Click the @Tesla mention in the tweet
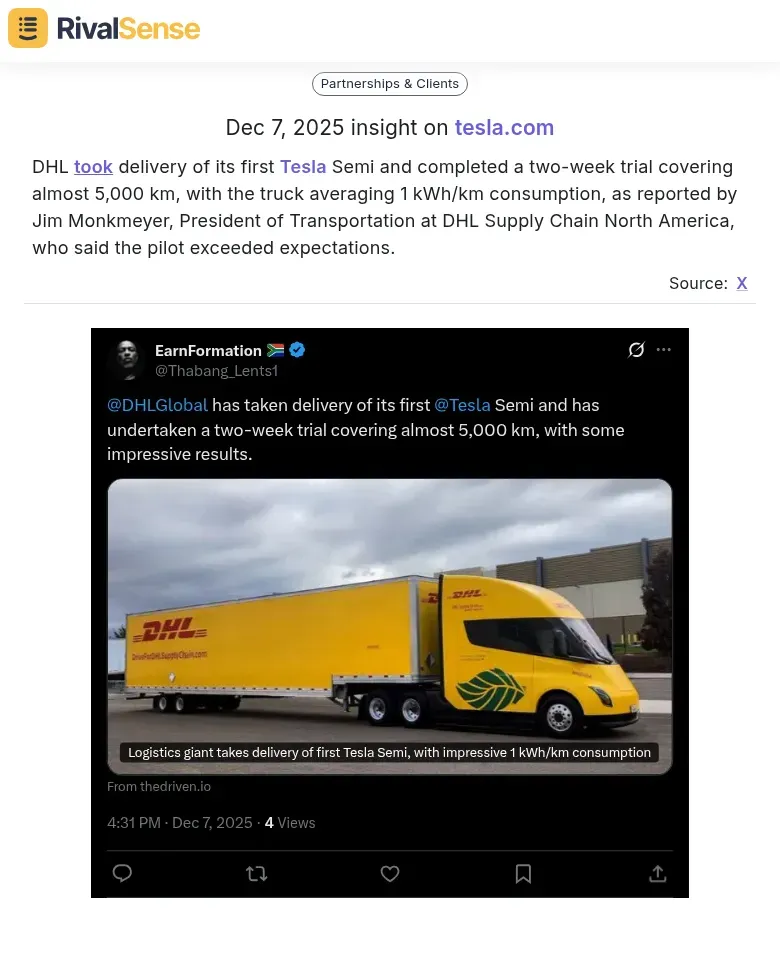 462,405
